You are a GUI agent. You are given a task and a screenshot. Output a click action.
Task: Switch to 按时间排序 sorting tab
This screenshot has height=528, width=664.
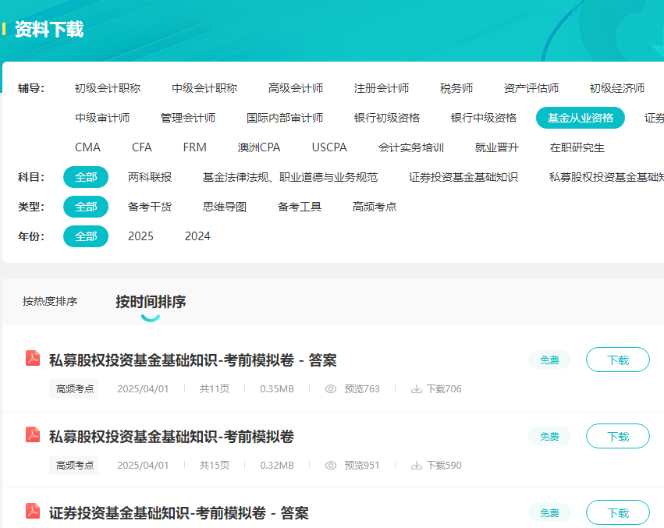150,301
